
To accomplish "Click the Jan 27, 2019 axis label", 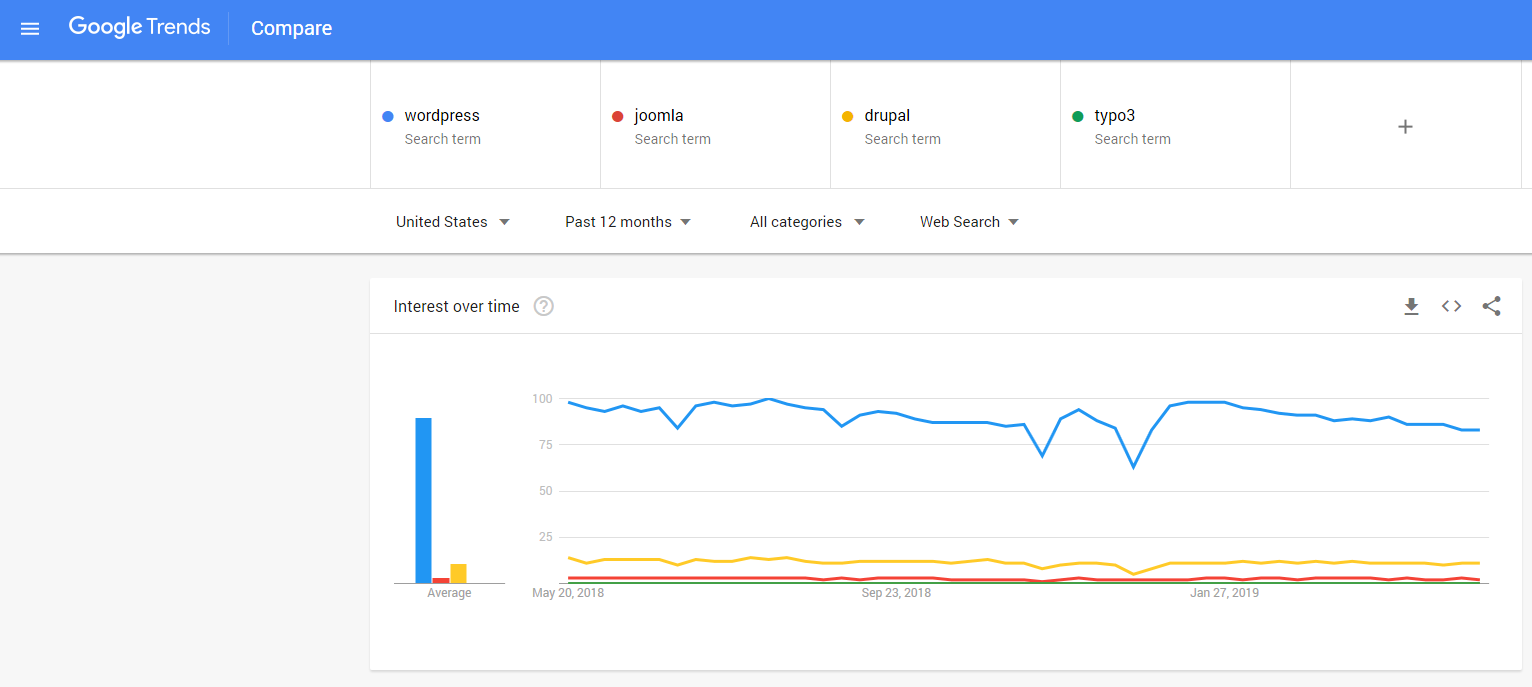I will point(1224,593).
